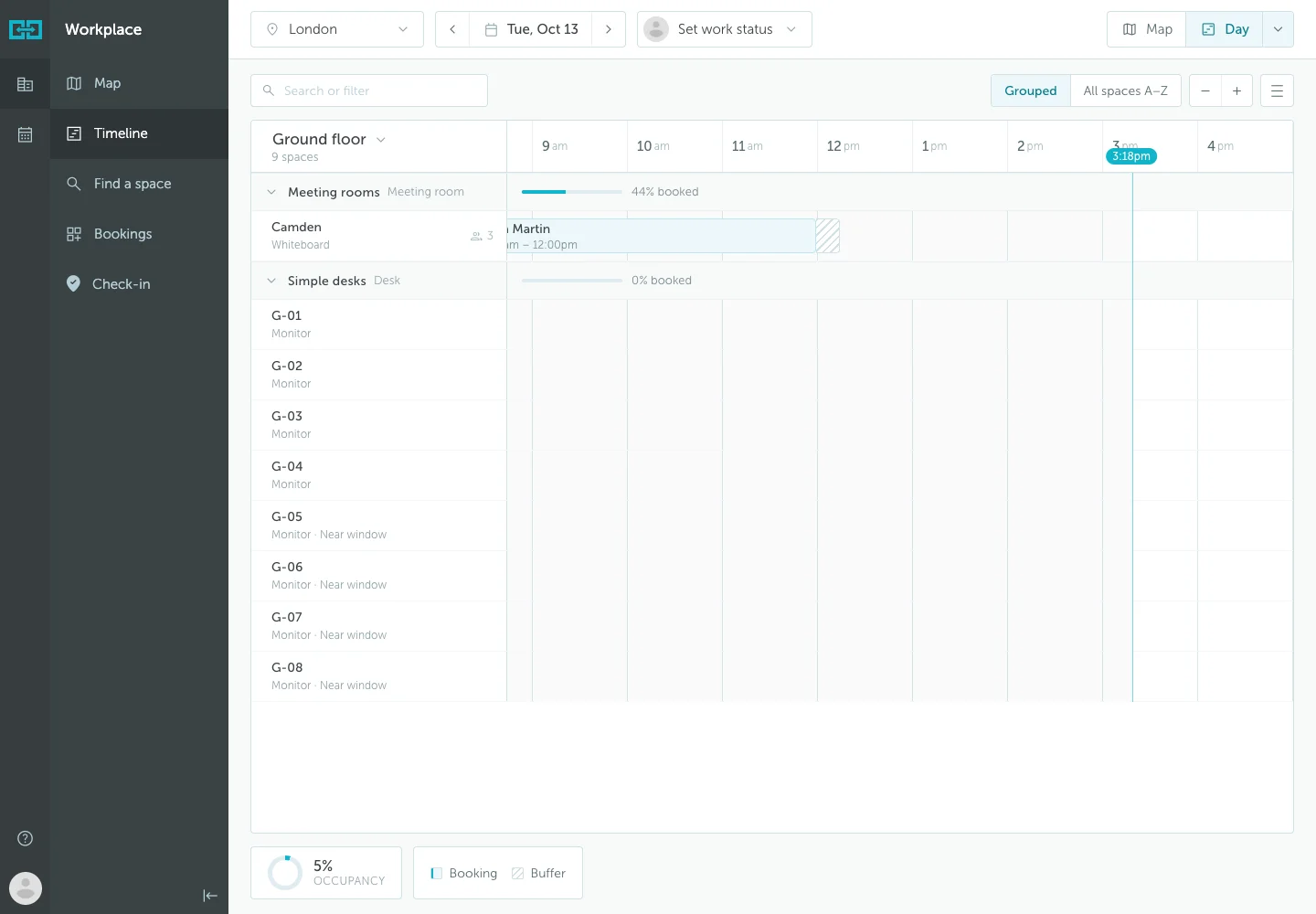The width and height of the screenshot is (1316, 914).
Task: Open the user avatar at bottom left
Action: coord(26,887)
